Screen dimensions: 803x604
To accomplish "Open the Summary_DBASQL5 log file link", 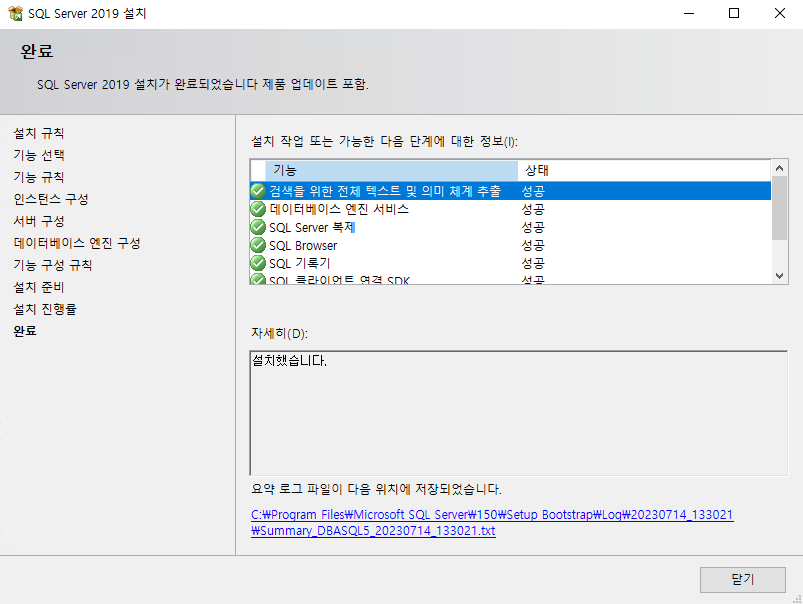I will [492, 523].
